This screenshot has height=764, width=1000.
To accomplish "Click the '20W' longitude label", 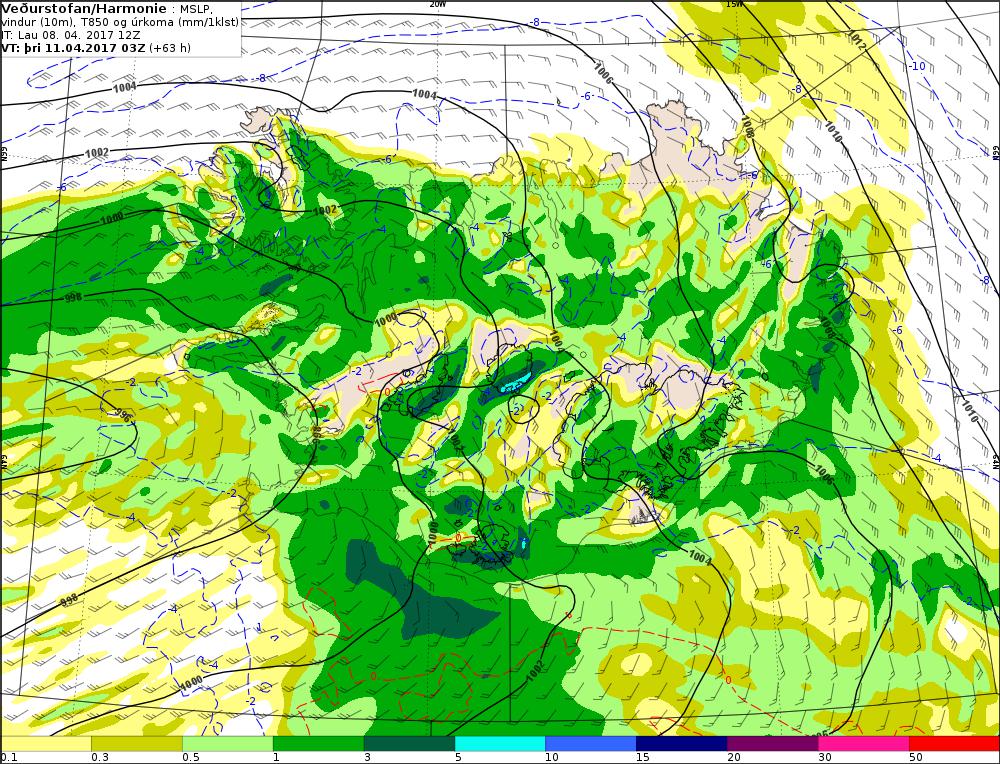I will (438, 4).
